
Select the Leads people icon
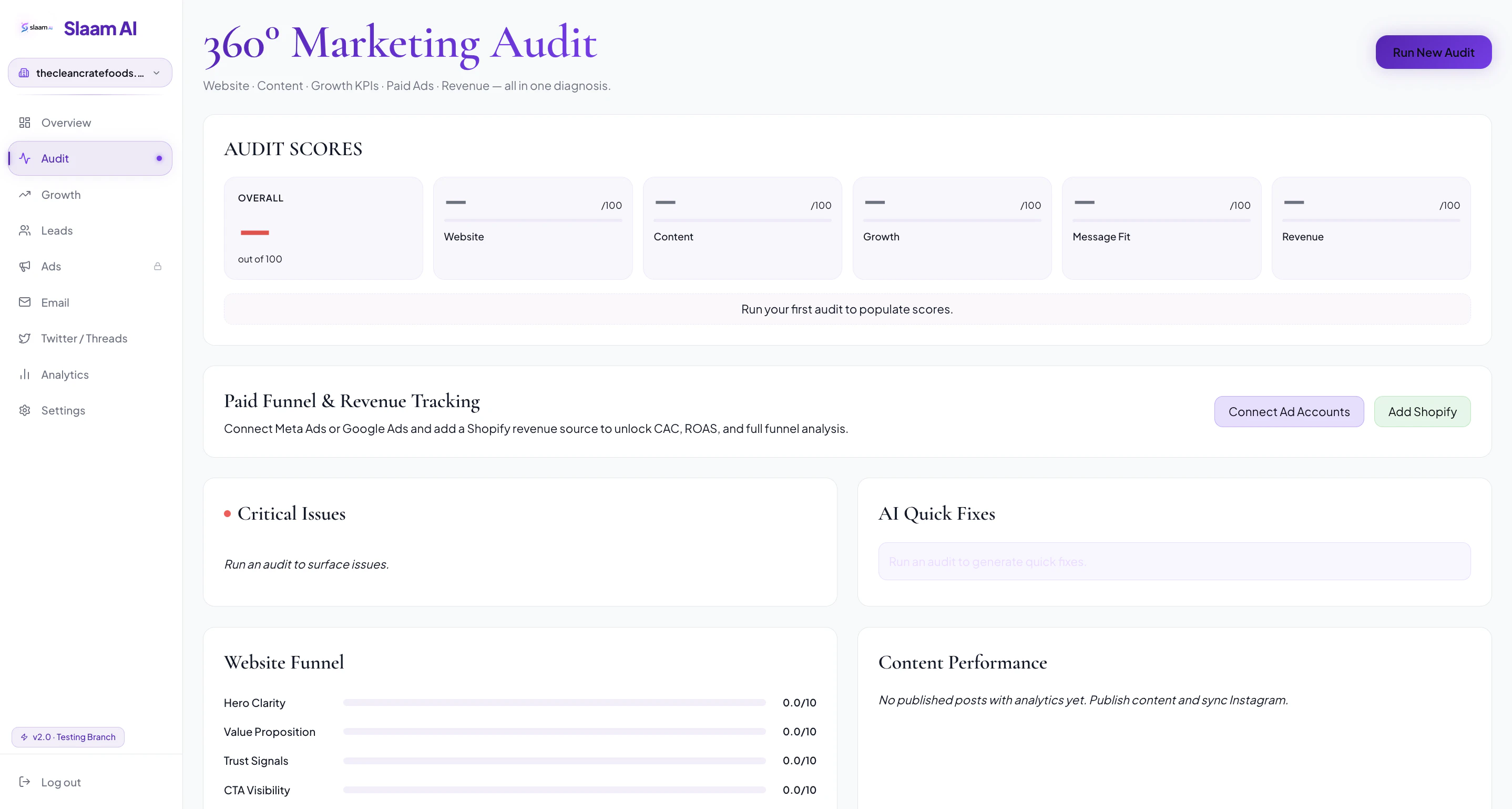pos(25,230)
